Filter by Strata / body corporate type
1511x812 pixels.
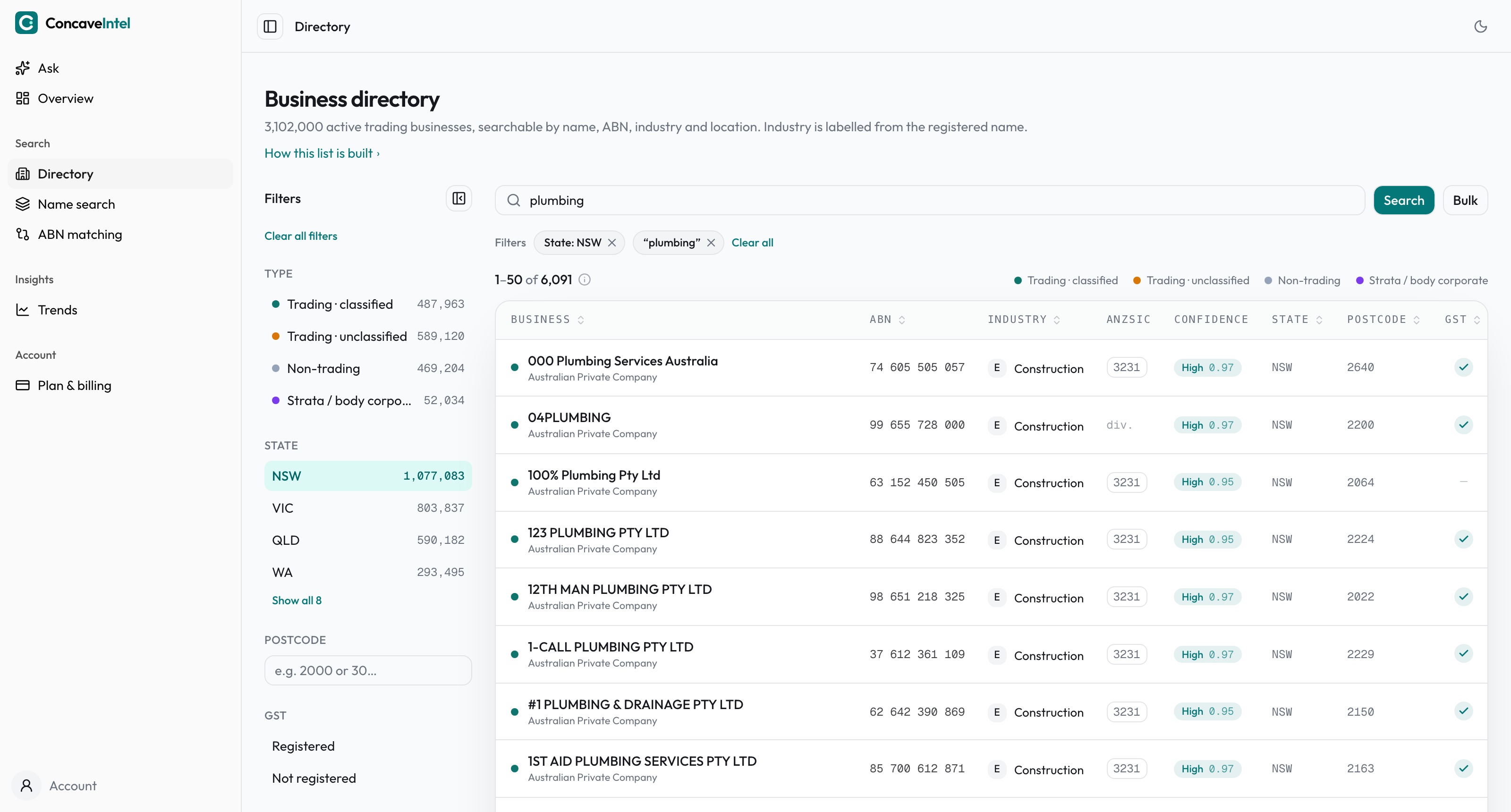(x=368, y=400)
